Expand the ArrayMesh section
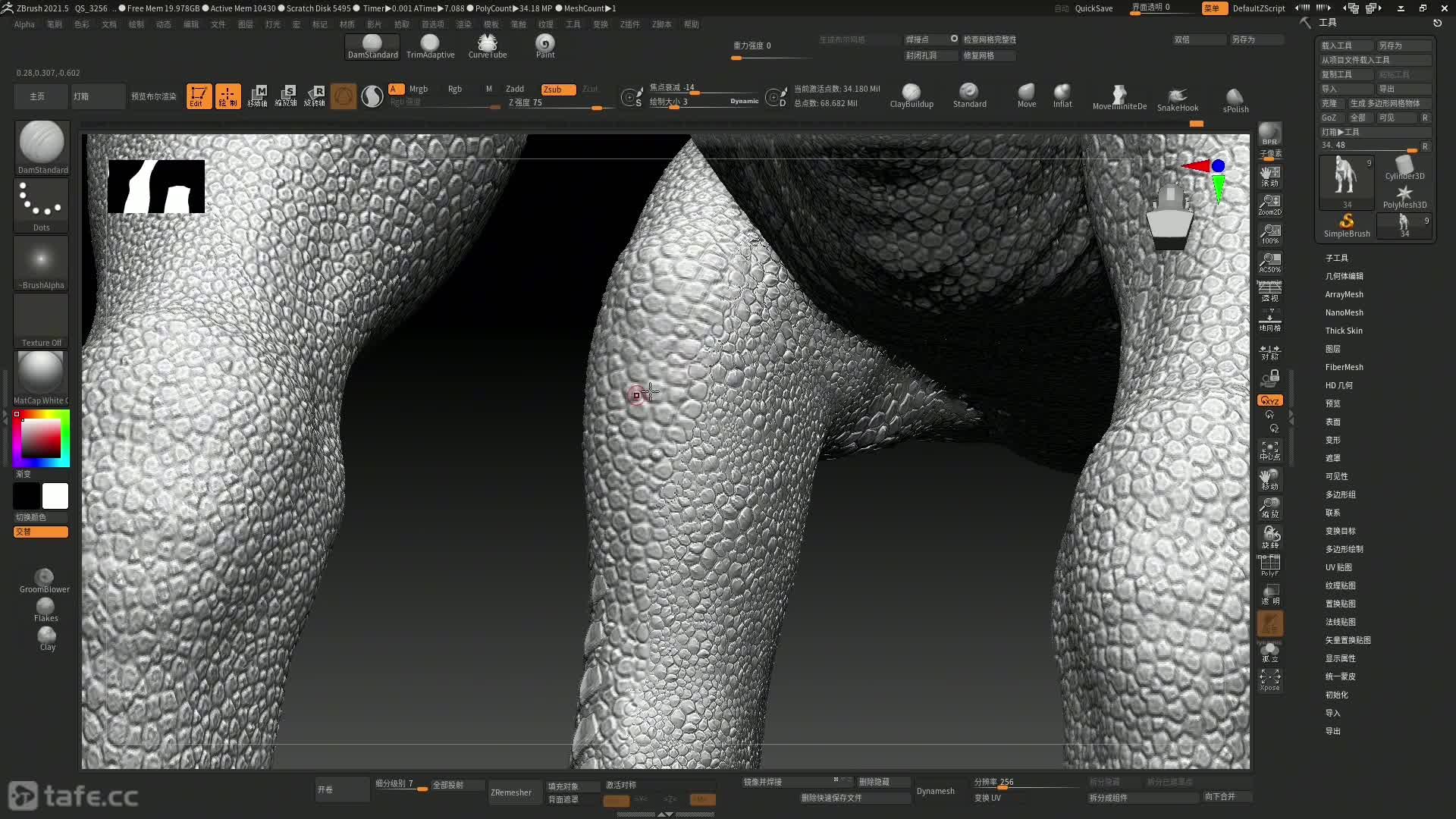This screenshot has height=819, width=1456. [x=1344, y=294]
